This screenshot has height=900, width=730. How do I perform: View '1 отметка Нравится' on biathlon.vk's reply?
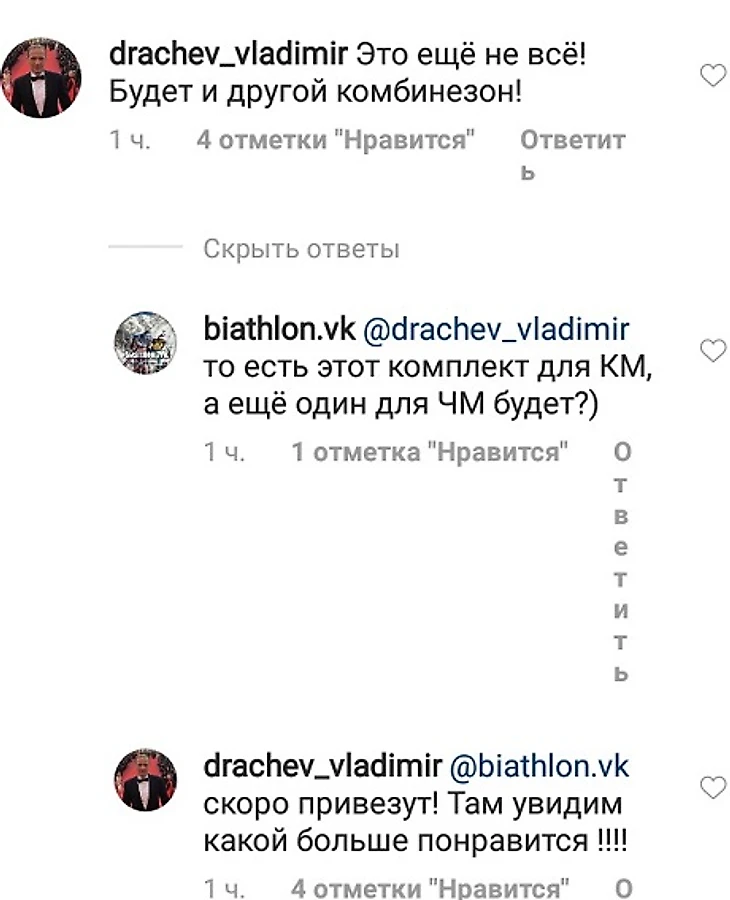coord(430,452)
